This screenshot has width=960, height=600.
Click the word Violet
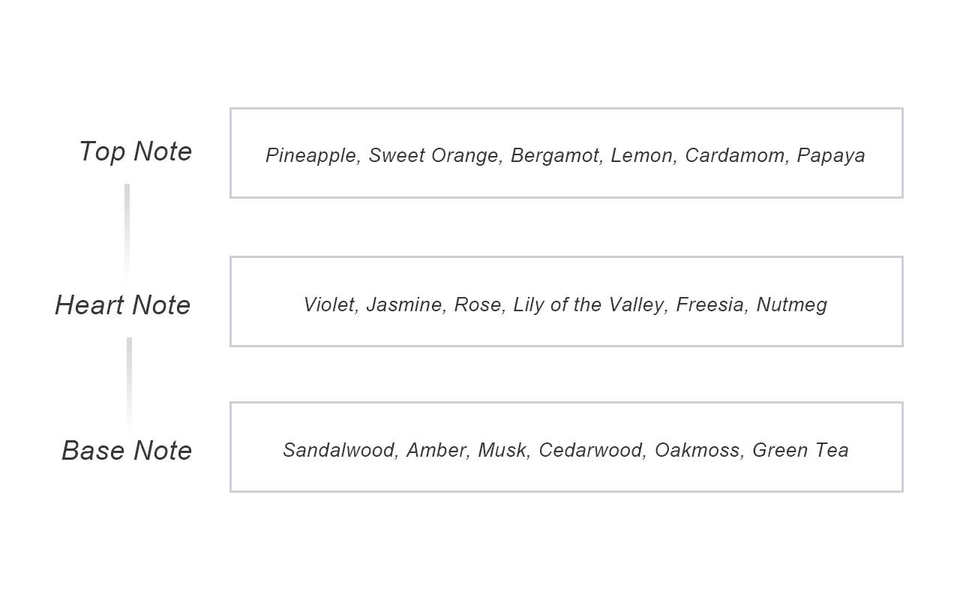pyautogui.click(x=329, y=305)
